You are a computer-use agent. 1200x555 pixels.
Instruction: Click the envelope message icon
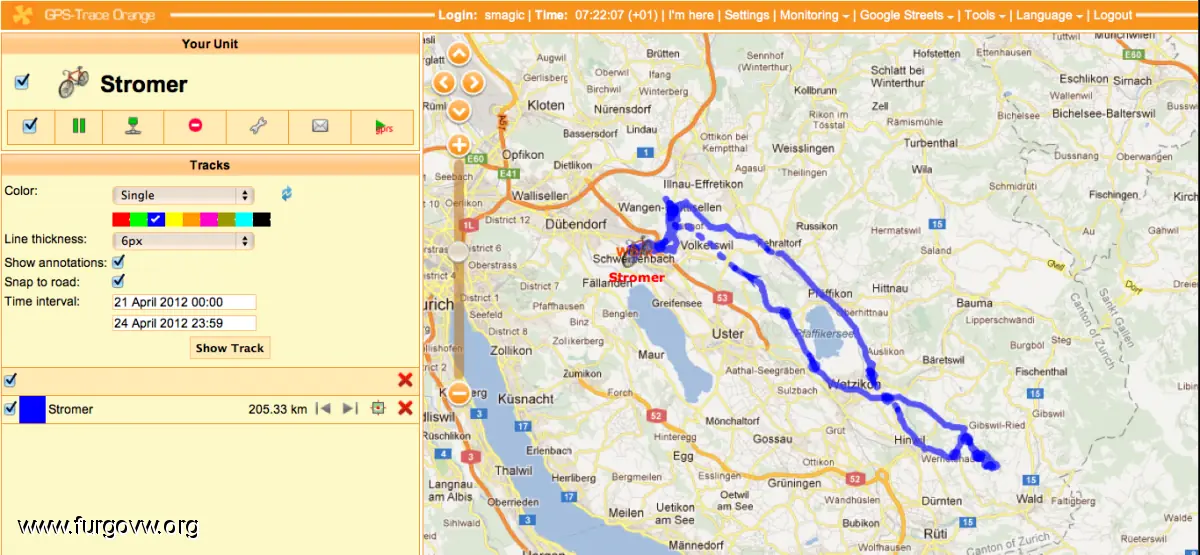(320, 126)
